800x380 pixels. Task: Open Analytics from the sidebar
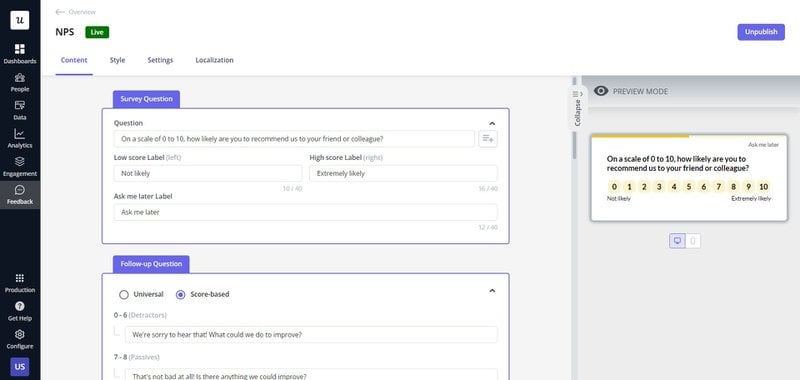(x=19, y=139)
